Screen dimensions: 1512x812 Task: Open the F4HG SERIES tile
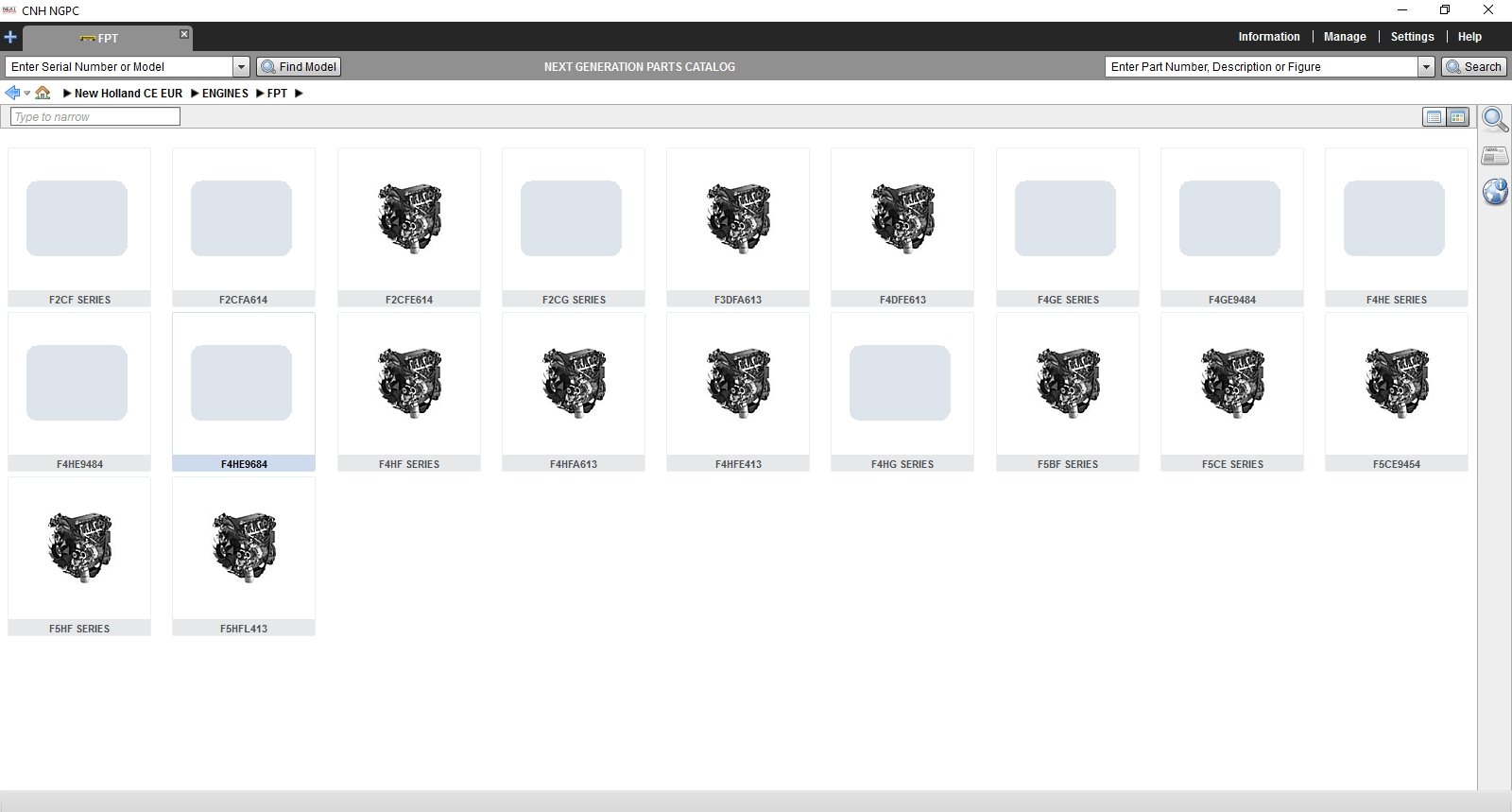click(x=902, y=391)
